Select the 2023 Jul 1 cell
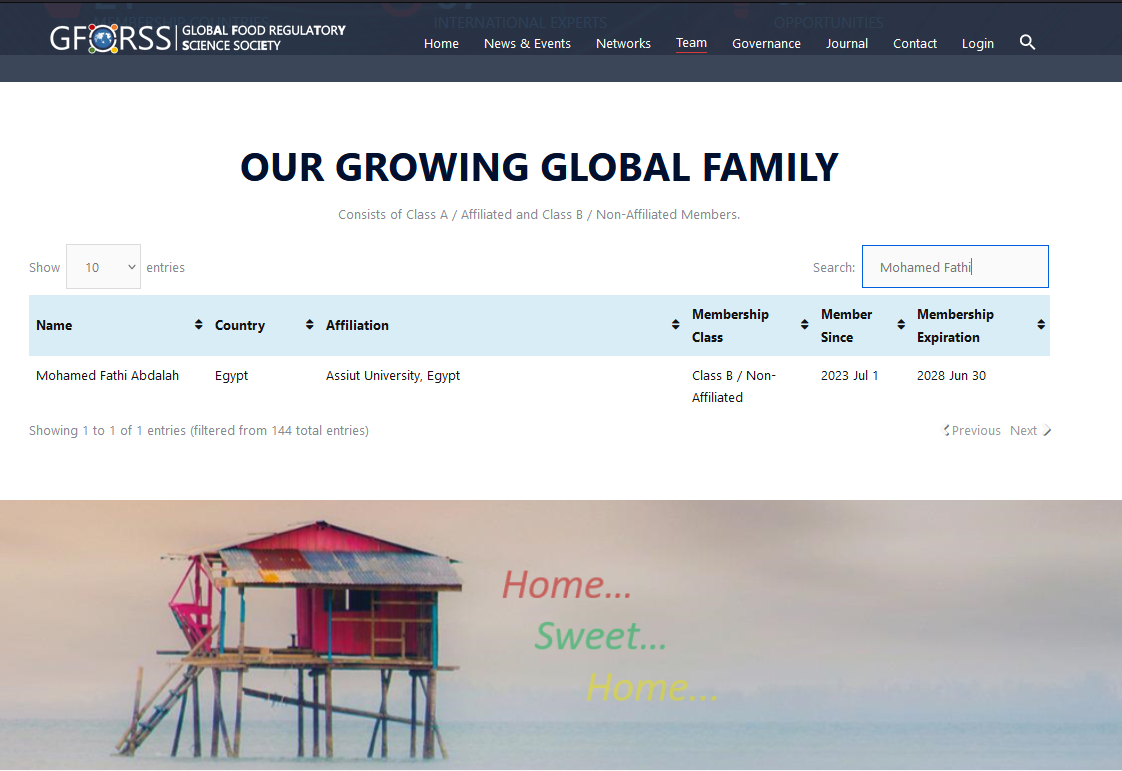The height and width of the screenshot is (771, 1122). 849,375
